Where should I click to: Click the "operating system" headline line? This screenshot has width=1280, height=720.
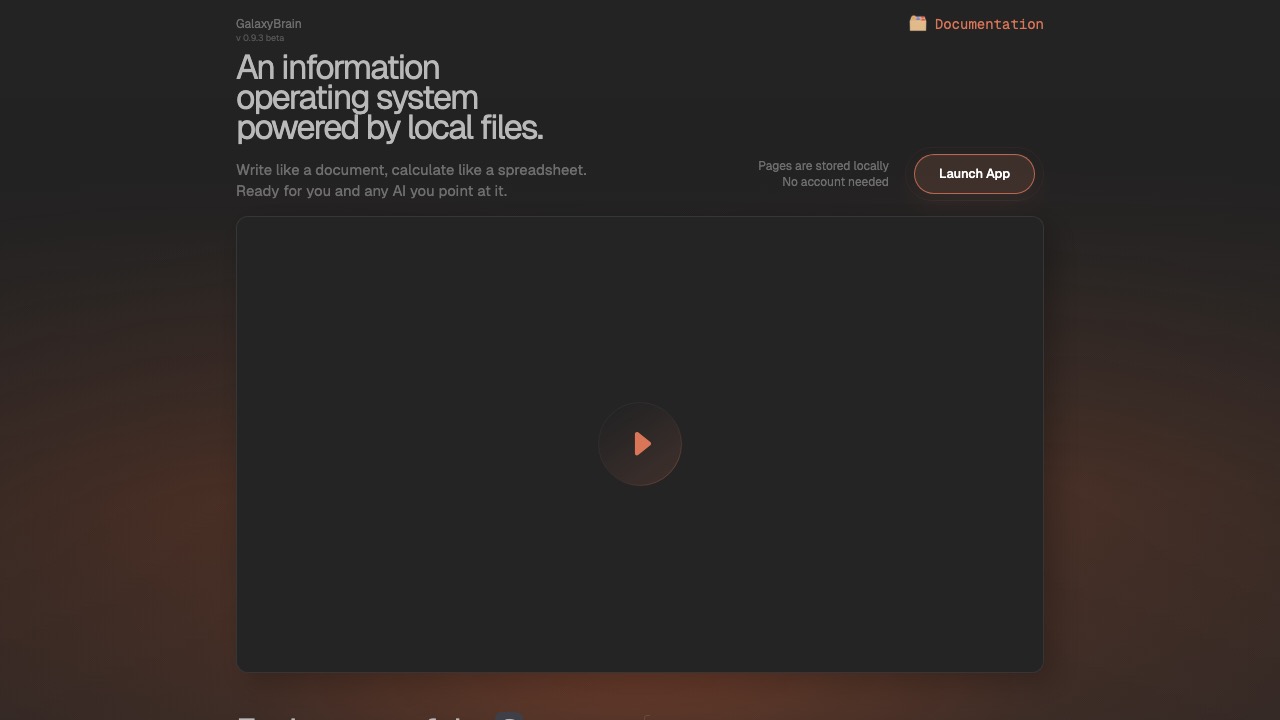click(356, 98)
